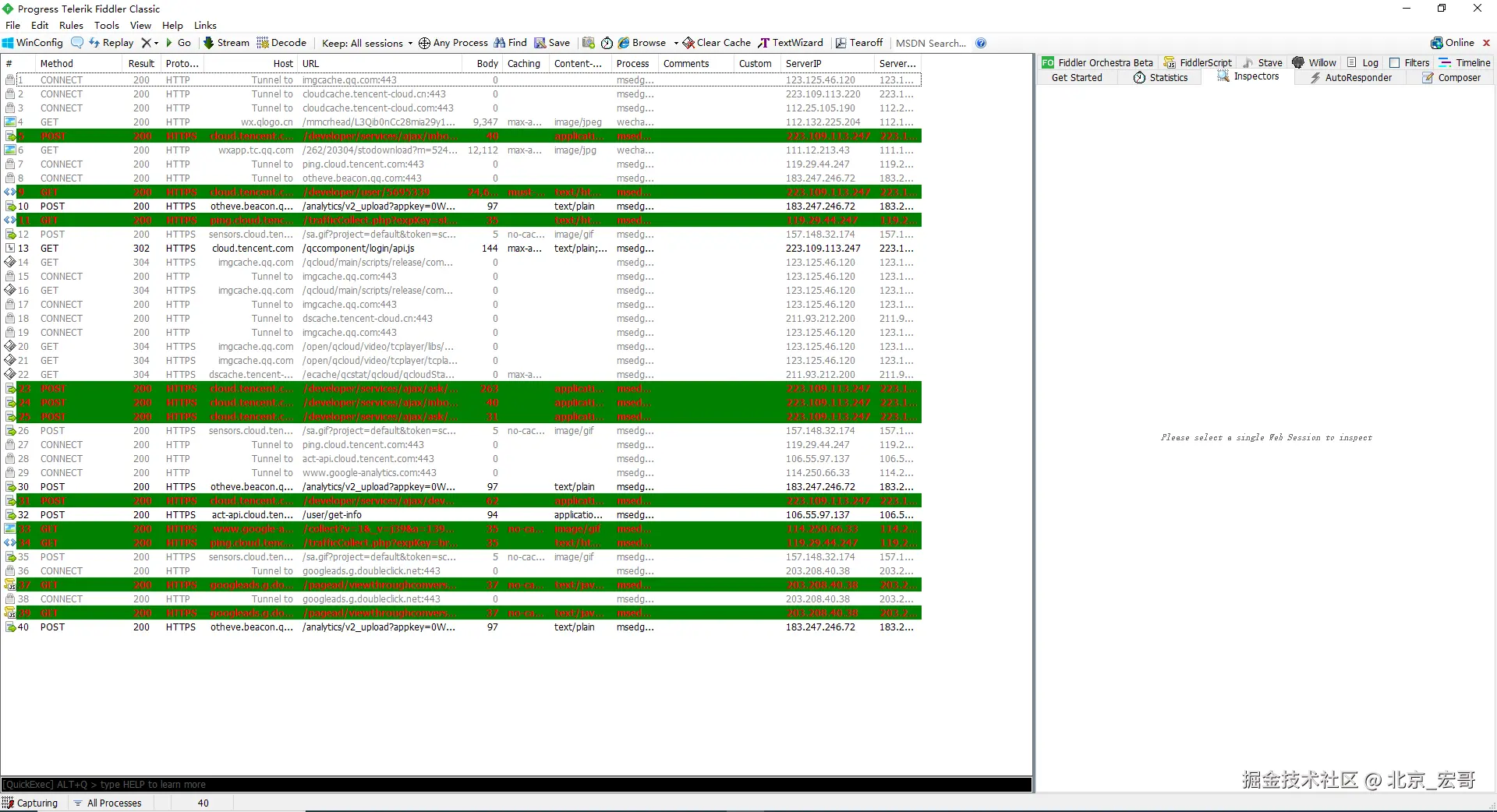Clear Cache via the toolbar icon
Screen dimensions: 1497x812
(x=717, y=43)
